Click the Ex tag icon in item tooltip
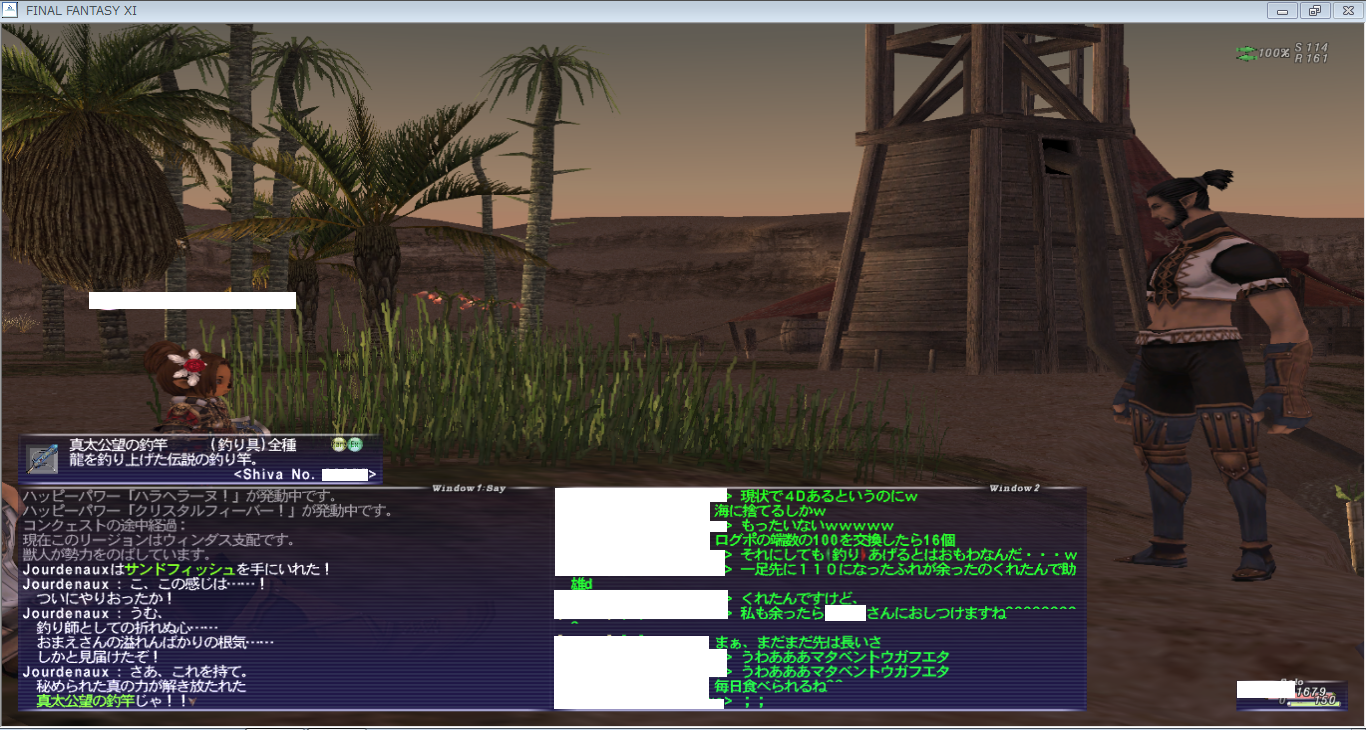1366x730 pixels. (355, 445)
